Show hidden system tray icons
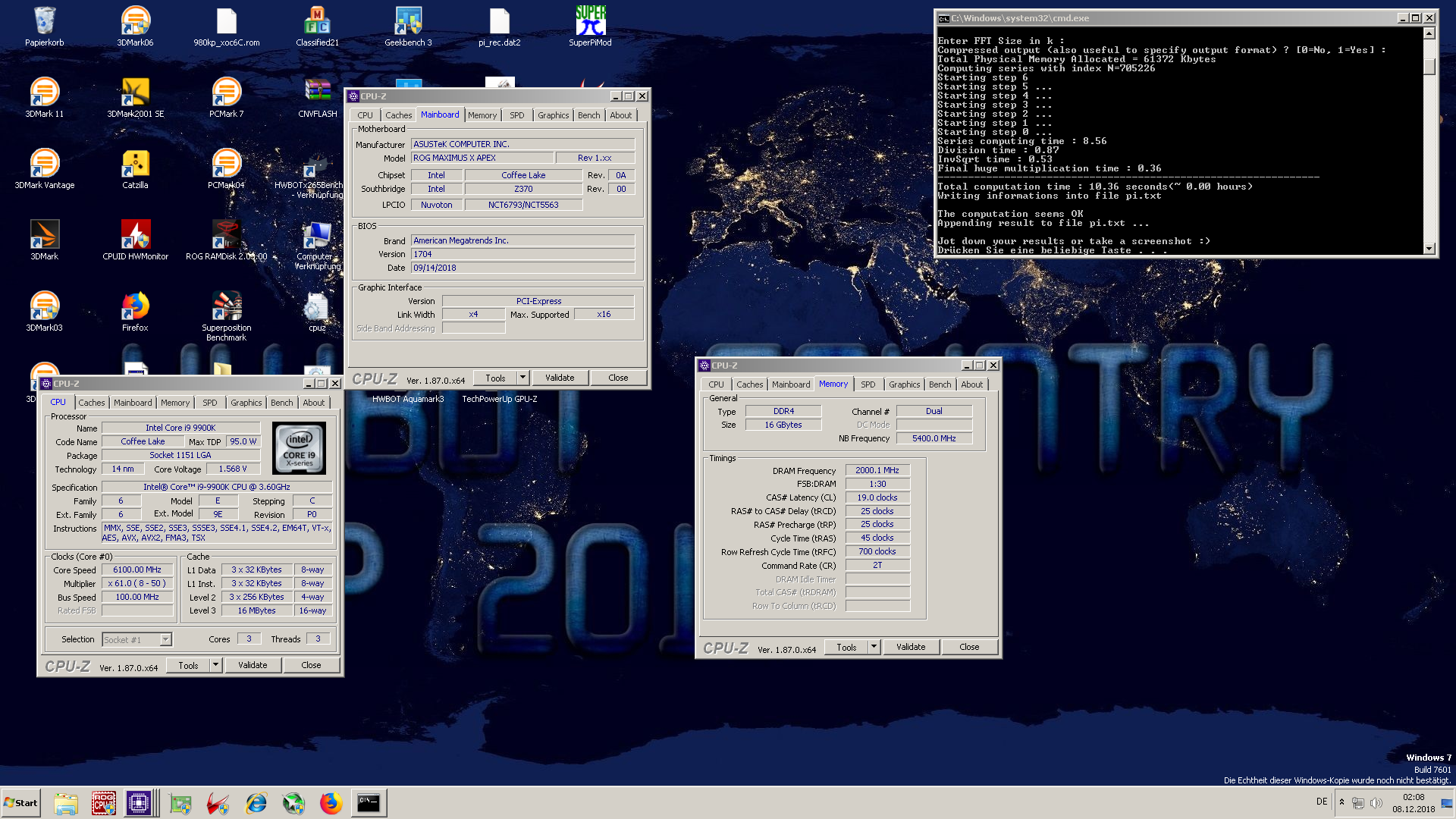The width and height of the screenshot is (1456, 819). [1341, 802]
